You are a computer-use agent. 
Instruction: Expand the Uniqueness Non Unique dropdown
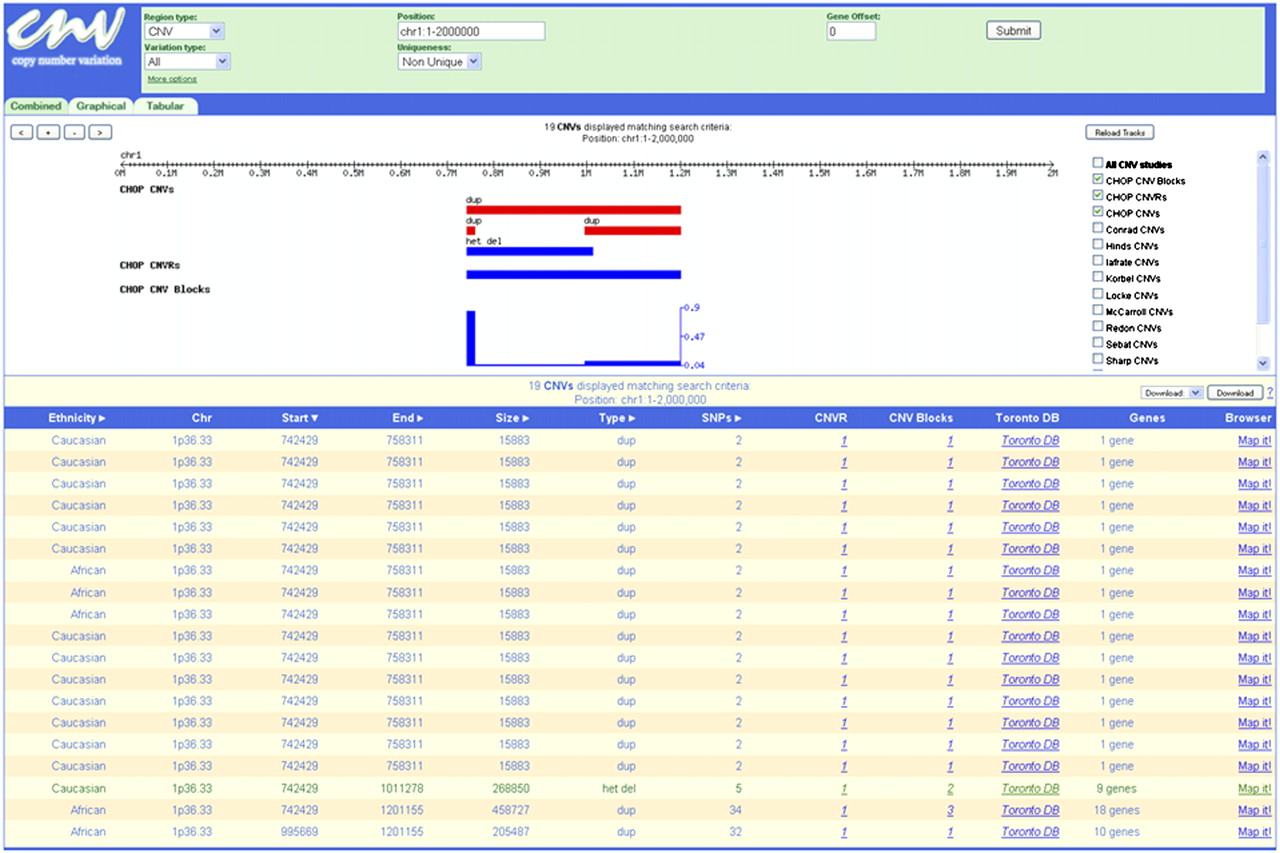click(x=440, y=62)
